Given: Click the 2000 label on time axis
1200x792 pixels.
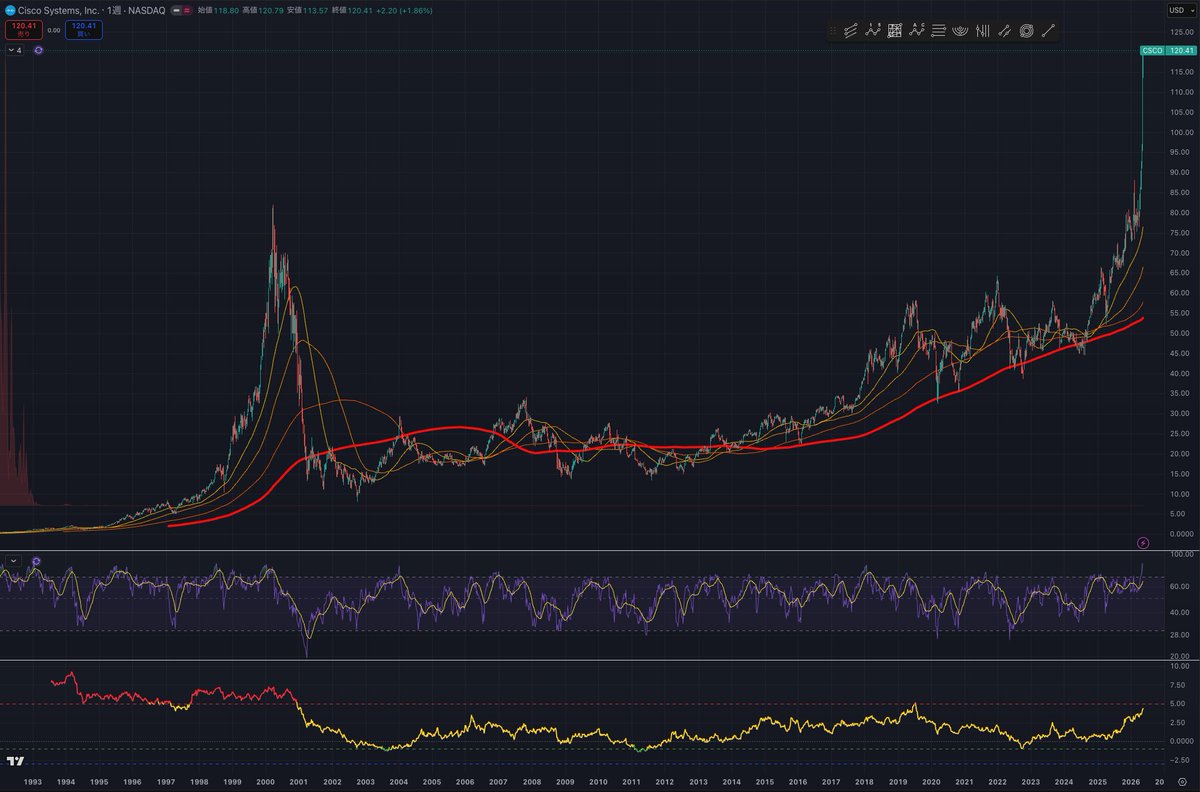Looking at the screenshot, I should click(265, 782).
